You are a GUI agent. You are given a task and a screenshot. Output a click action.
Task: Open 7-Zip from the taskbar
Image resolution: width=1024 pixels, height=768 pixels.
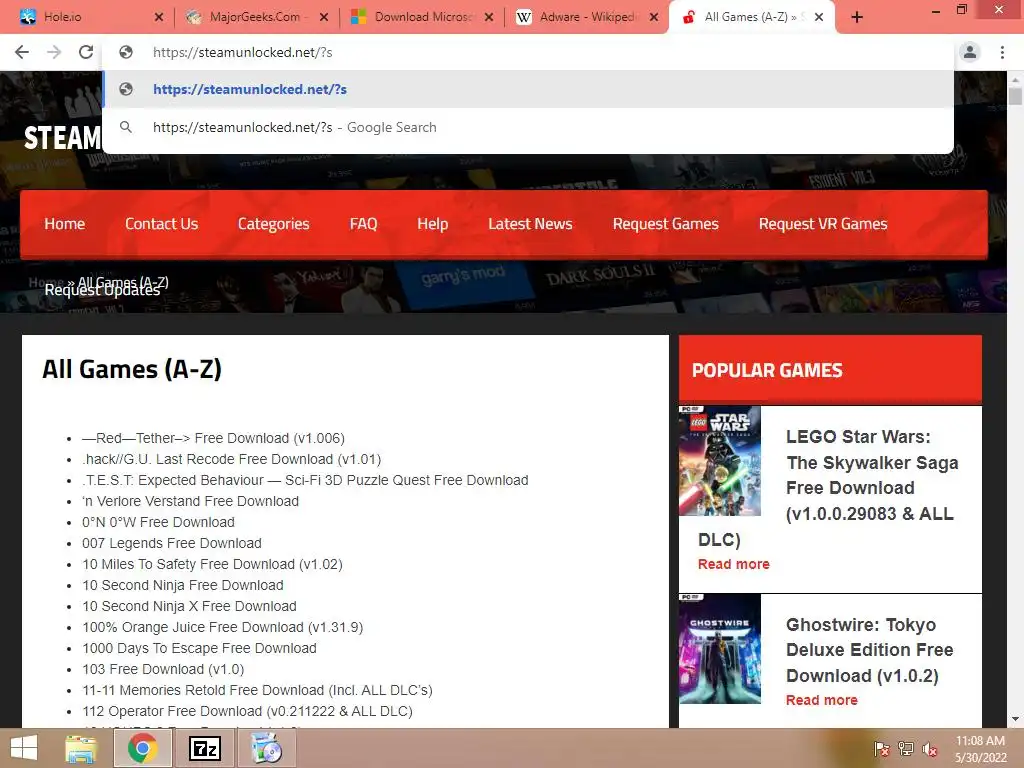204,748
